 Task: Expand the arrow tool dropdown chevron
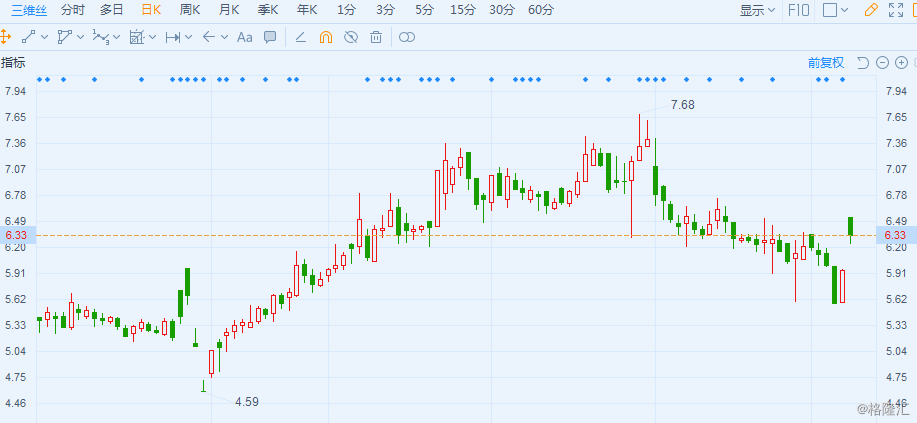coord(225,37)
